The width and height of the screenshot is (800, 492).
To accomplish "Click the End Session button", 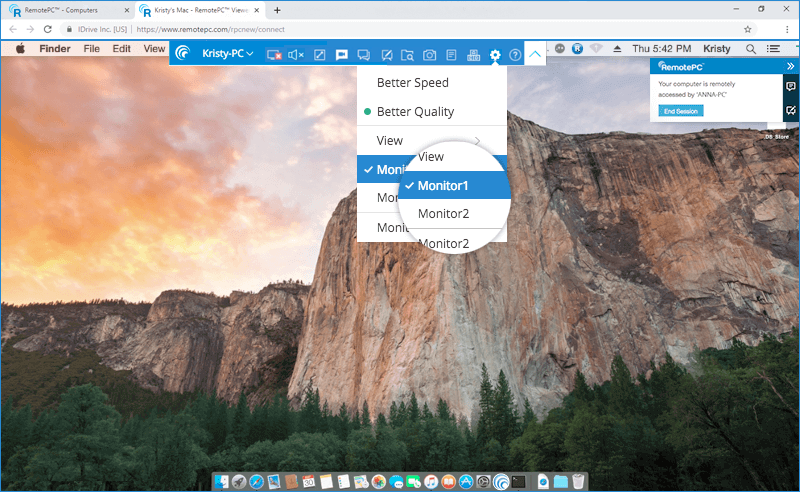I will tap(681, 110).
